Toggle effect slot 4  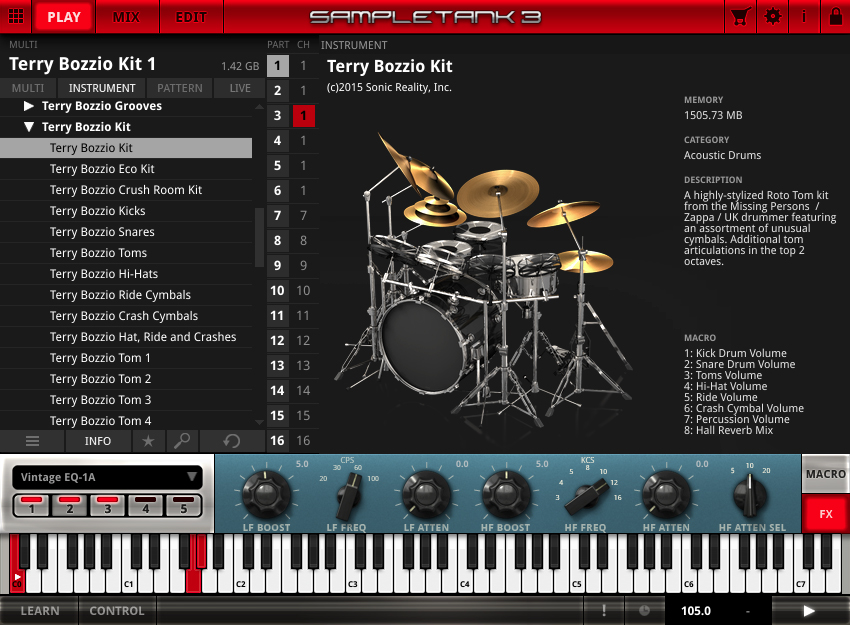point(145,505)
